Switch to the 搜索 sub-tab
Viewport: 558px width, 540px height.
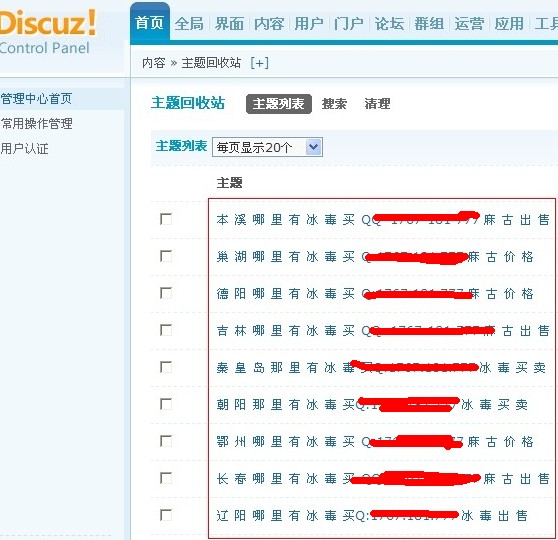click(x=334, y=104)
